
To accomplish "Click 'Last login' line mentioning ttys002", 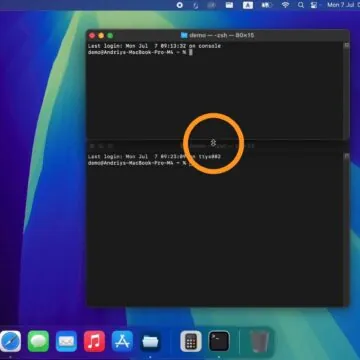I will tap(154, 157).
